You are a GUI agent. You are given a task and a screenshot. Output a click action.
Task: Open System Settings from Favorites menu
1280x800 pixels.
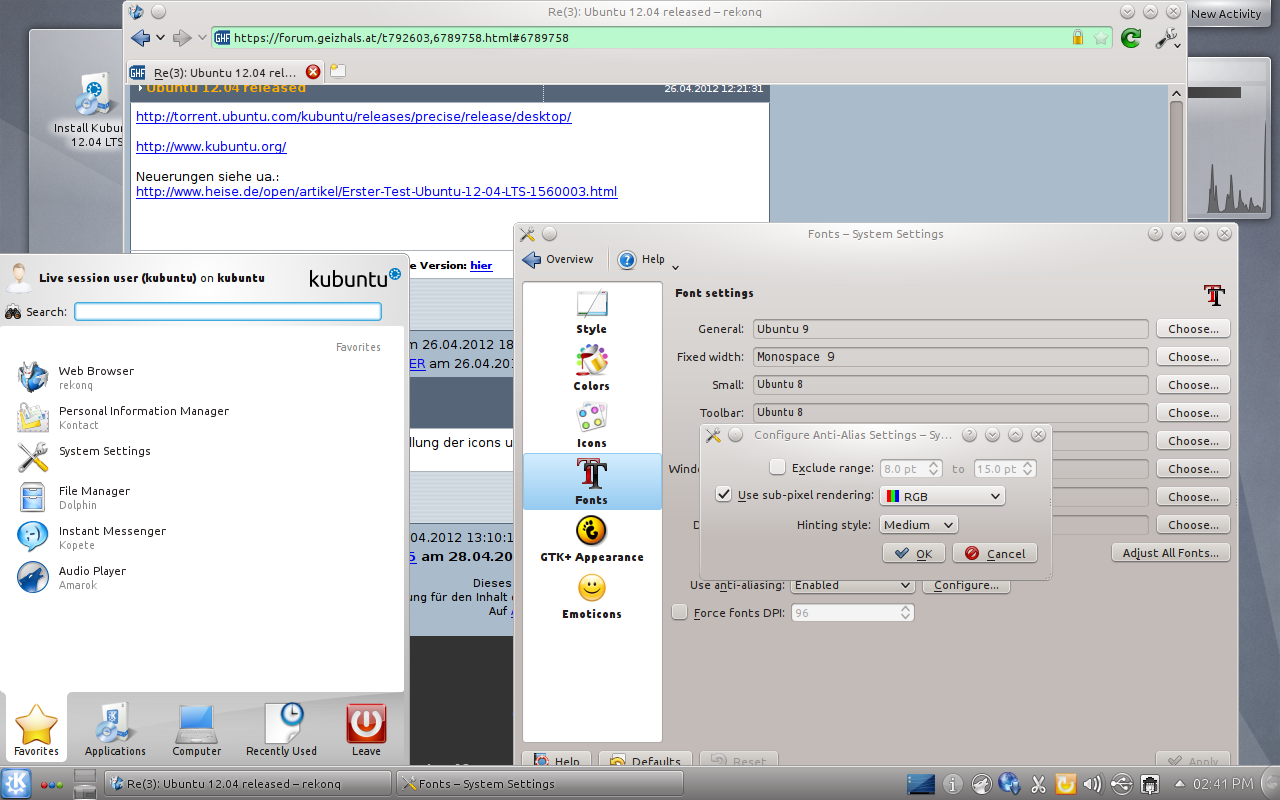point(200,457)
